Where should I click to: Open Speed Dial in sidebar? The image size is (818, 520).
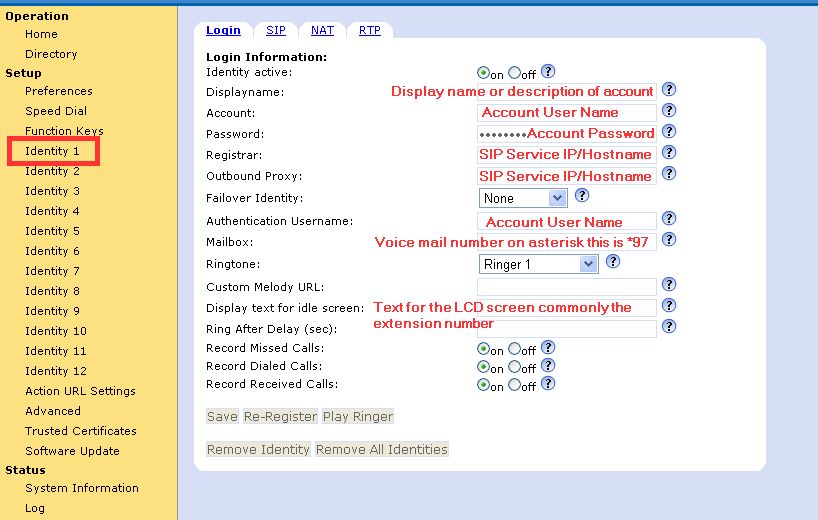tap(56, 111)
